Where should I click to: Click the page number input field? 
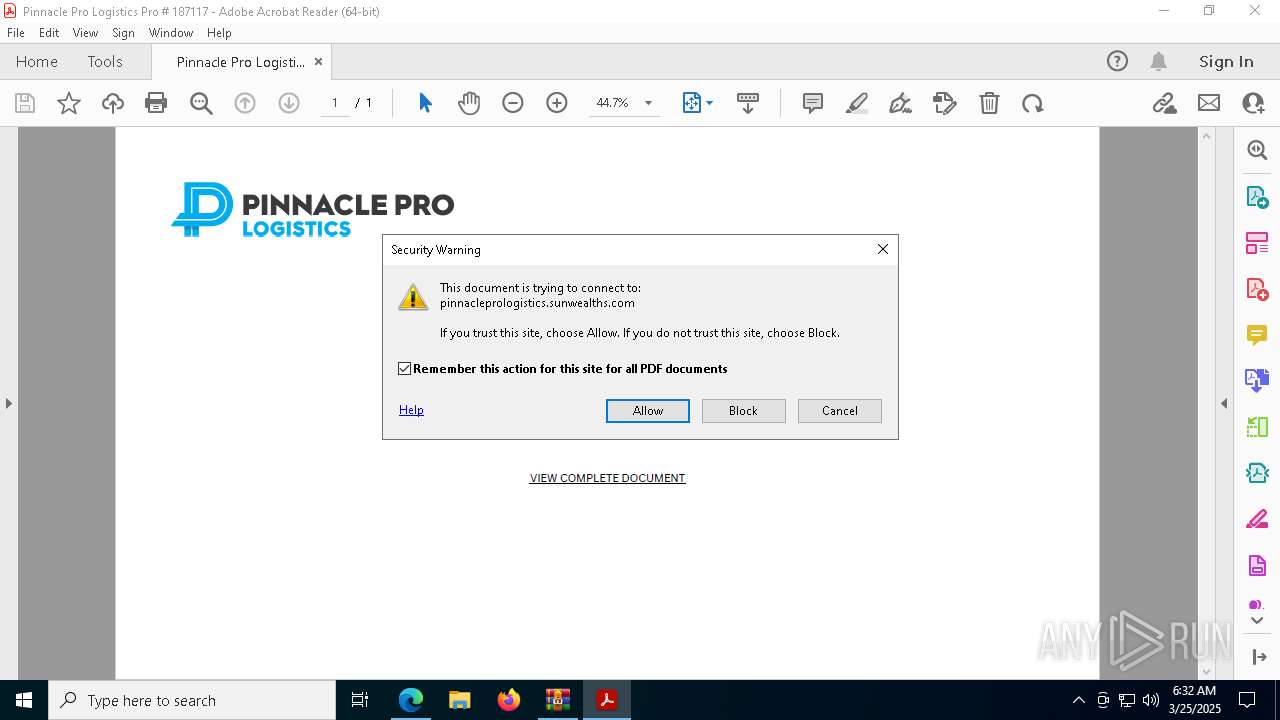[x=335, y=103]
